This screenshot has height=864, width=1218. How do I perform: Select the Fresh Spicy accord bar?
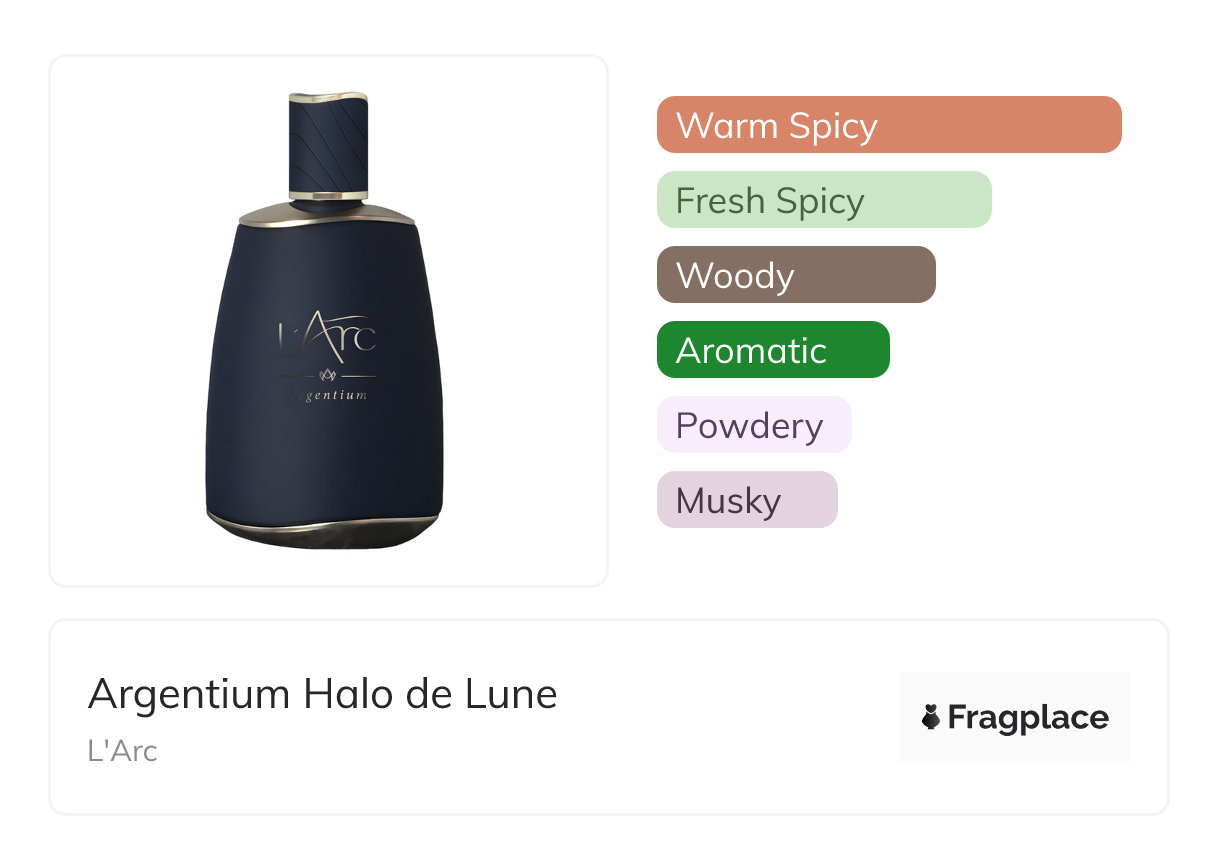[x=824, y=200]
